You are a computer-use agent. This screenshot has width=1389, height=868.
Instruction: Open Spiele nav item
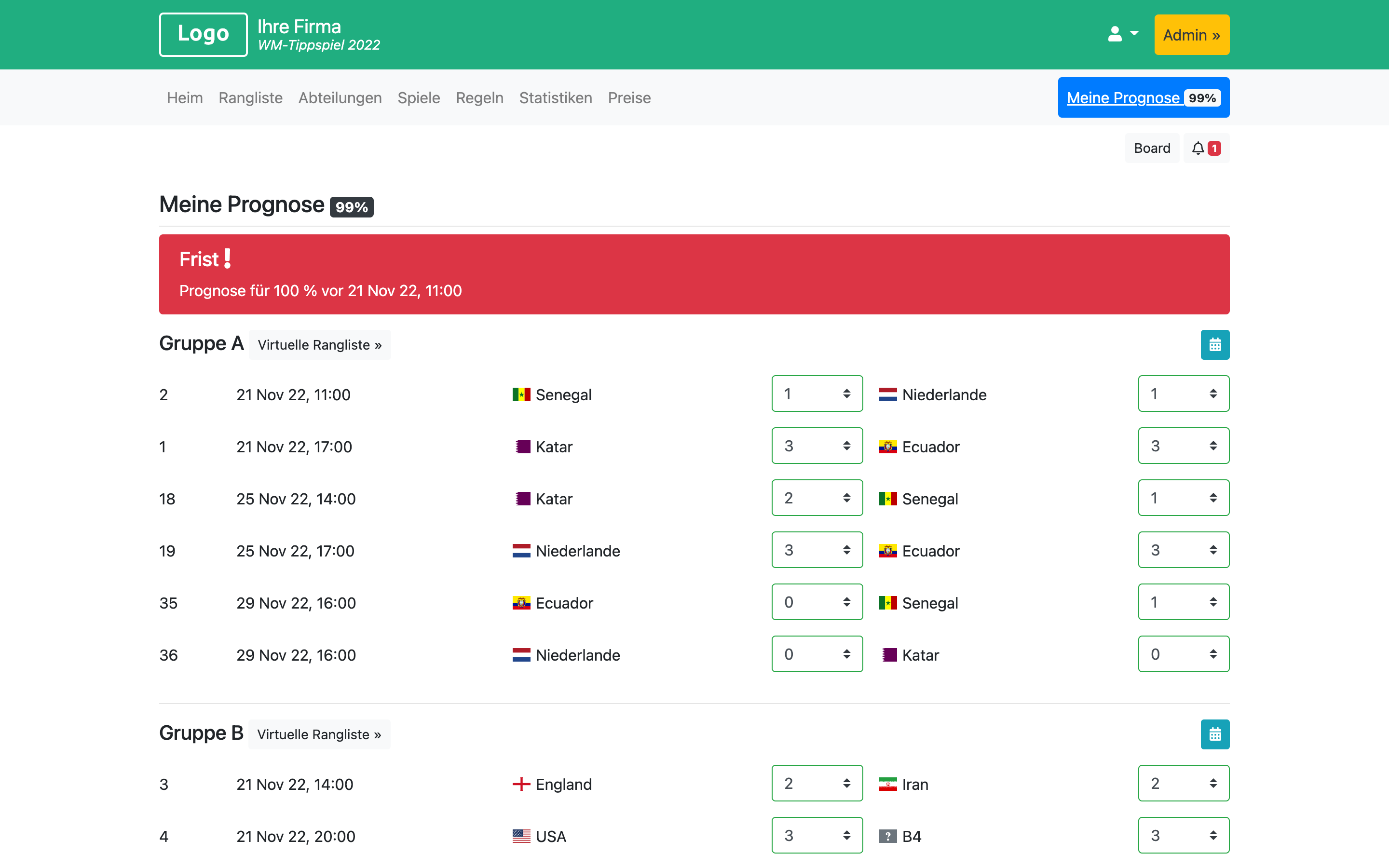(419, 98)
